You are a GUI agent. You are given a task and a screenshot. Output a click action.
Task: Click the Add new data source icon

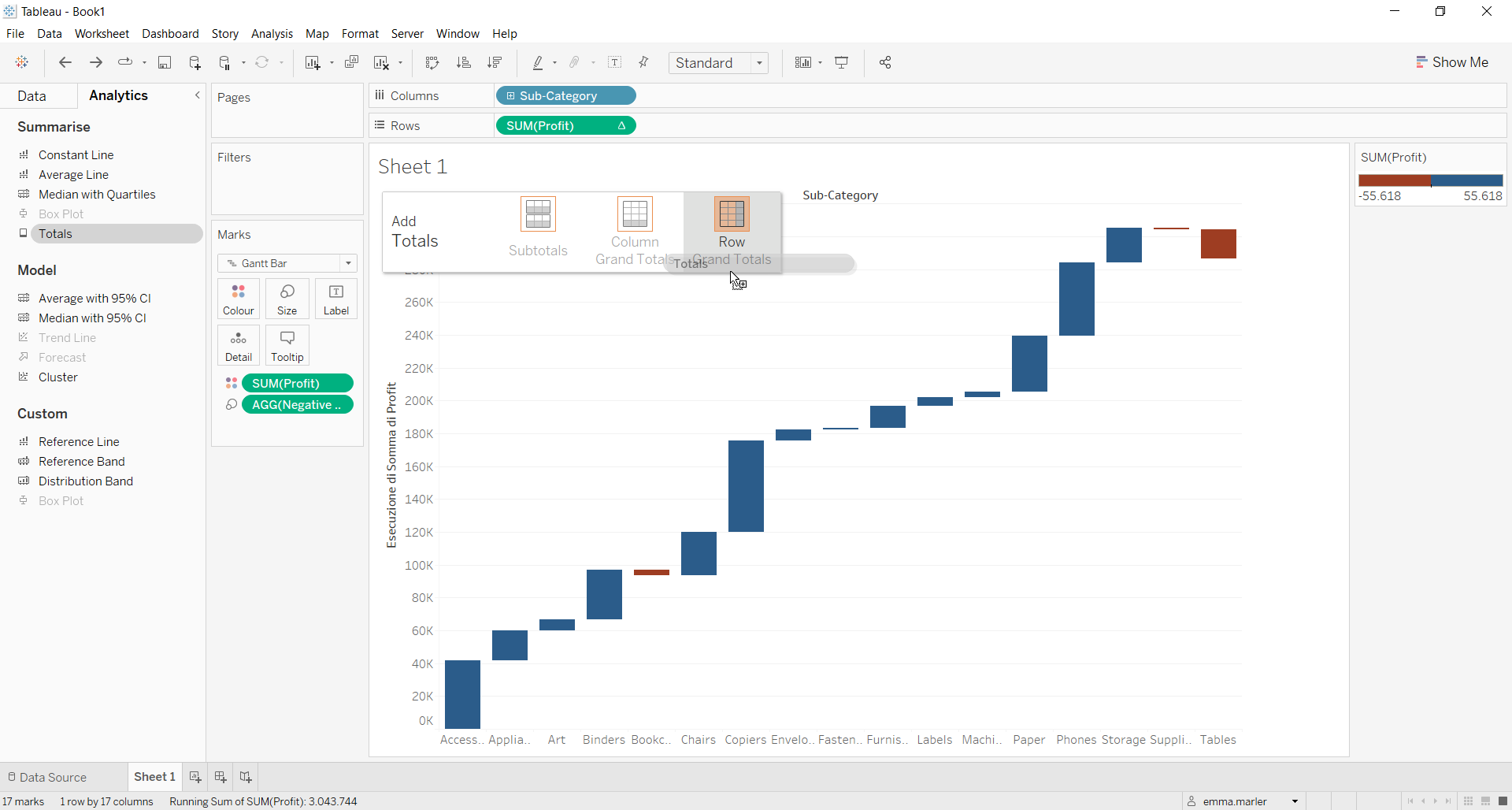[x=195, y=63]
